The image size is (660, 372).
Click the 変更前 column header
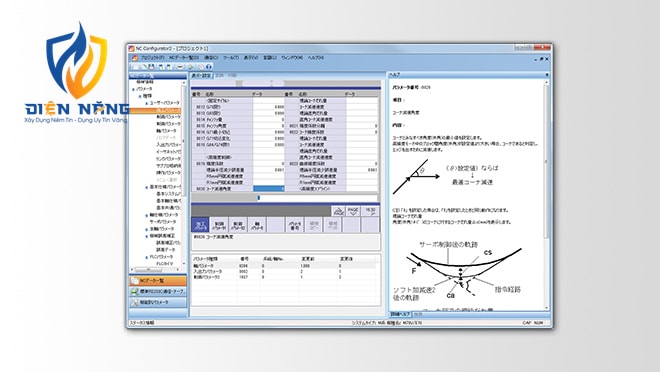(307, 259)
